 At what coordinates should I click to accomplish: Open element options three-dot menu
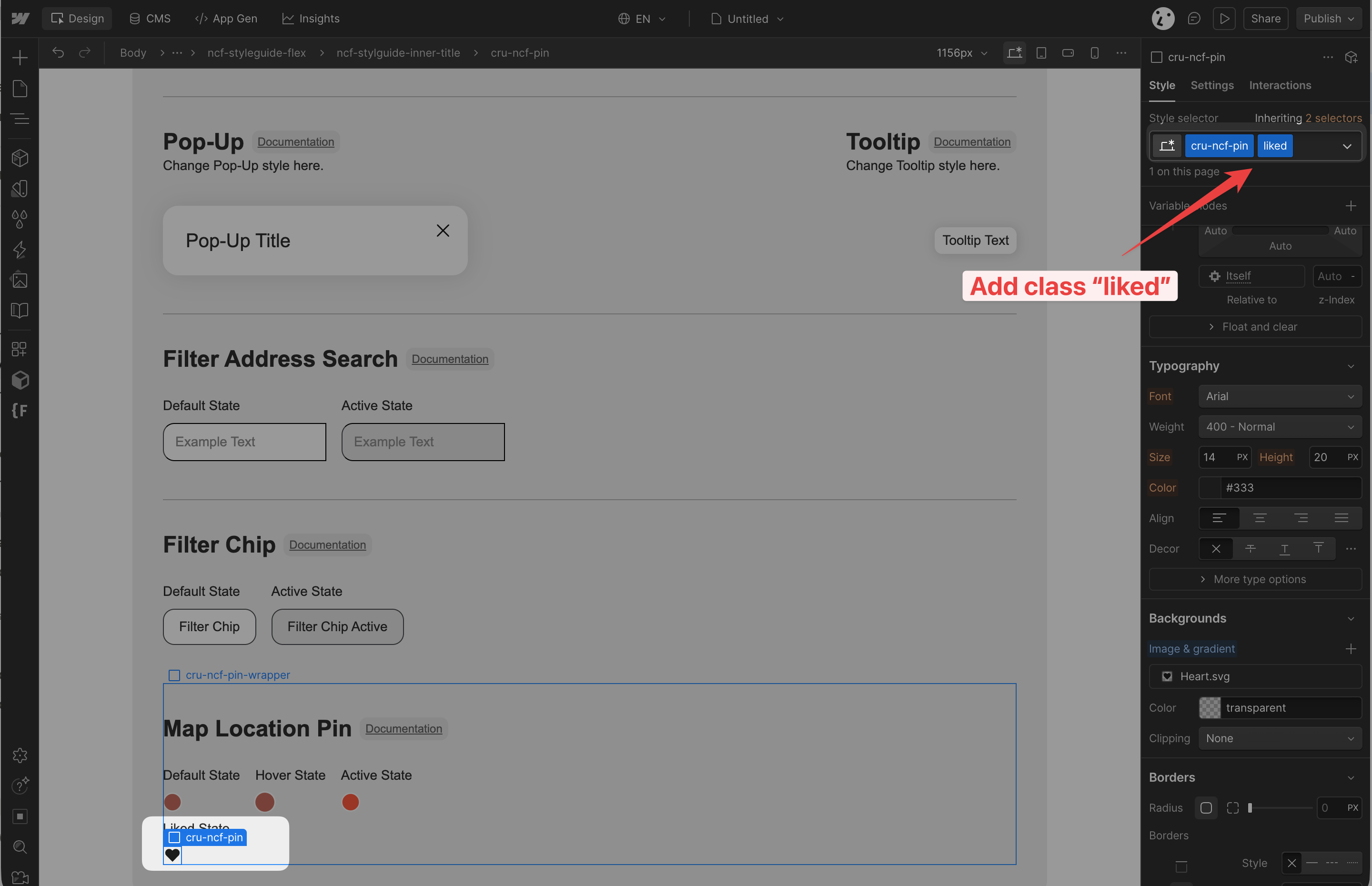coord(1328,57)
